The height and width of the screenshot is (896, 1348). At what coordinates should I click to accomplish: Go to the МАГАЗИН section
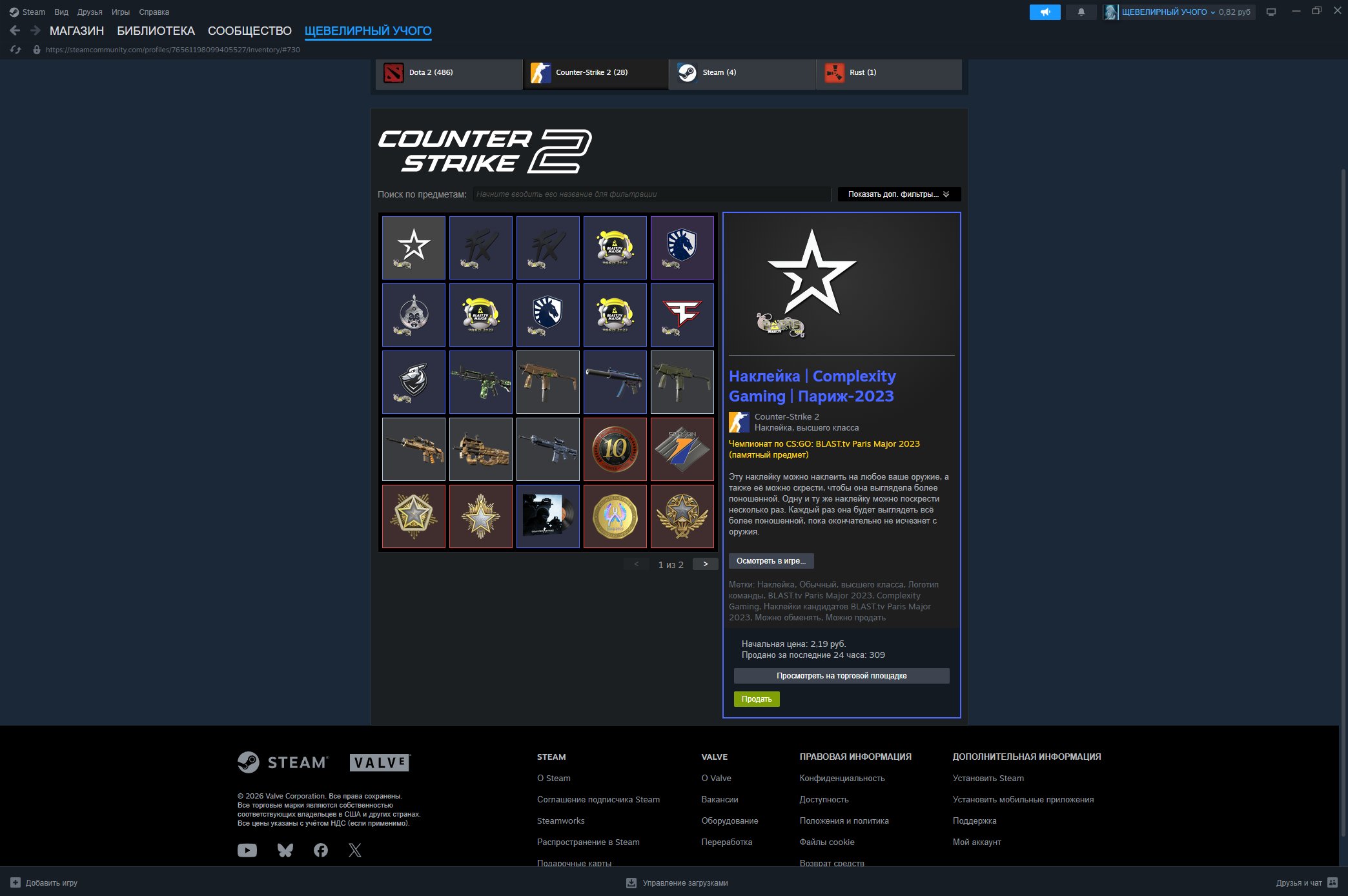coord(77,30)
